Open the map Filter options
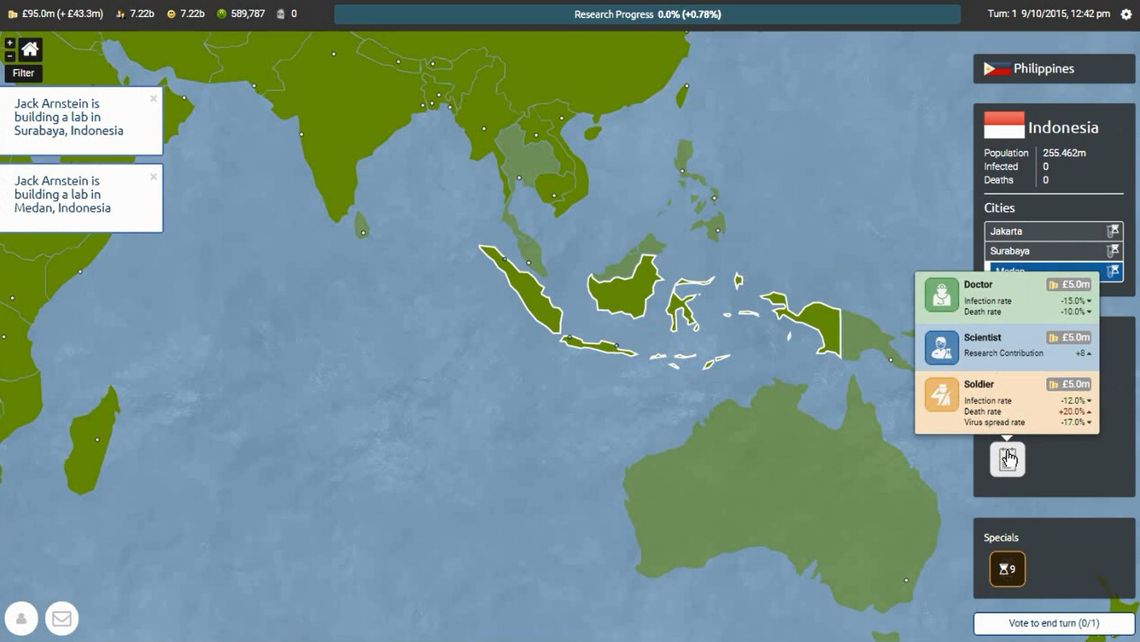The height and width of the screenshot is (642, 1140). [x=23, y=73]
